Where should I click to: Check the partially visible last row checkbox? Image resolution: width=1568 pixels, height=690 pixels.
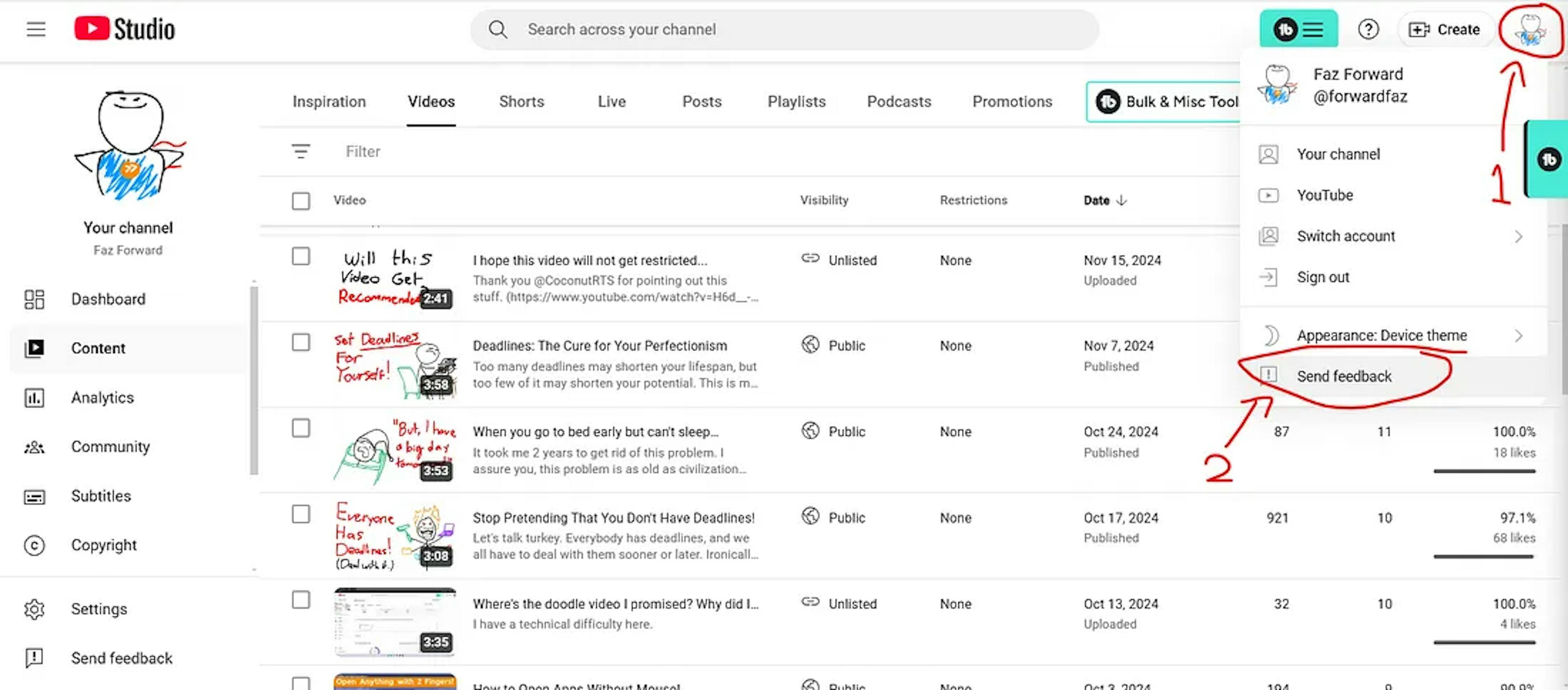pos(301,683)
